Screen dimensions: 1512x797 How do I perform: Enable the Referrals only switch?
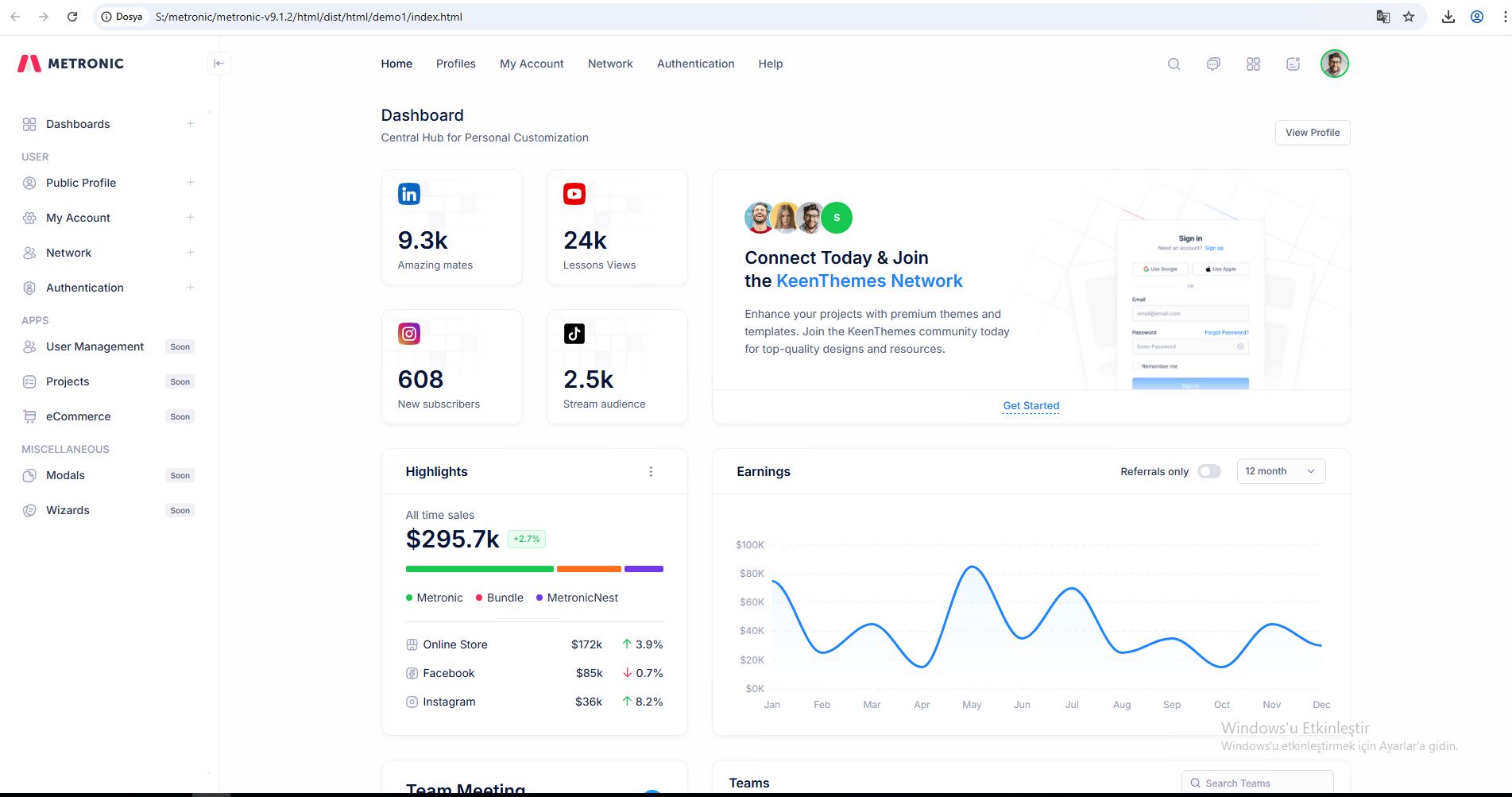pyautogui.click(x=1208, y=471)
